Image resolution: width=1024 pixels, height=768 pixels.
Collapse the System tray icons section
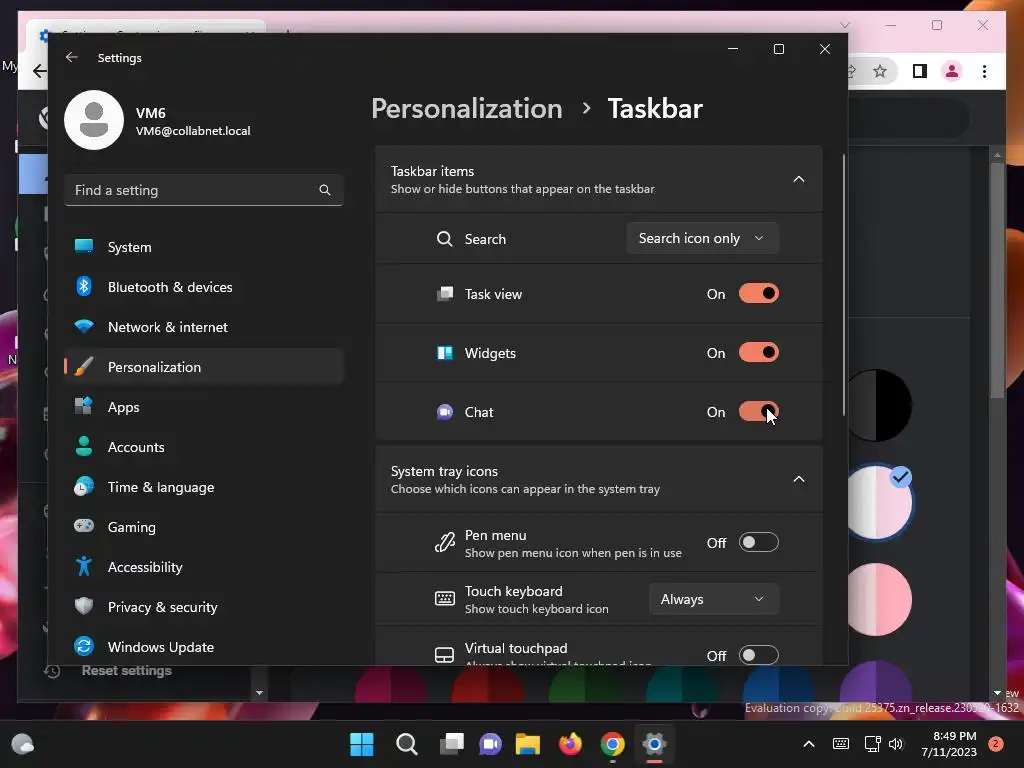click(799, 479)
